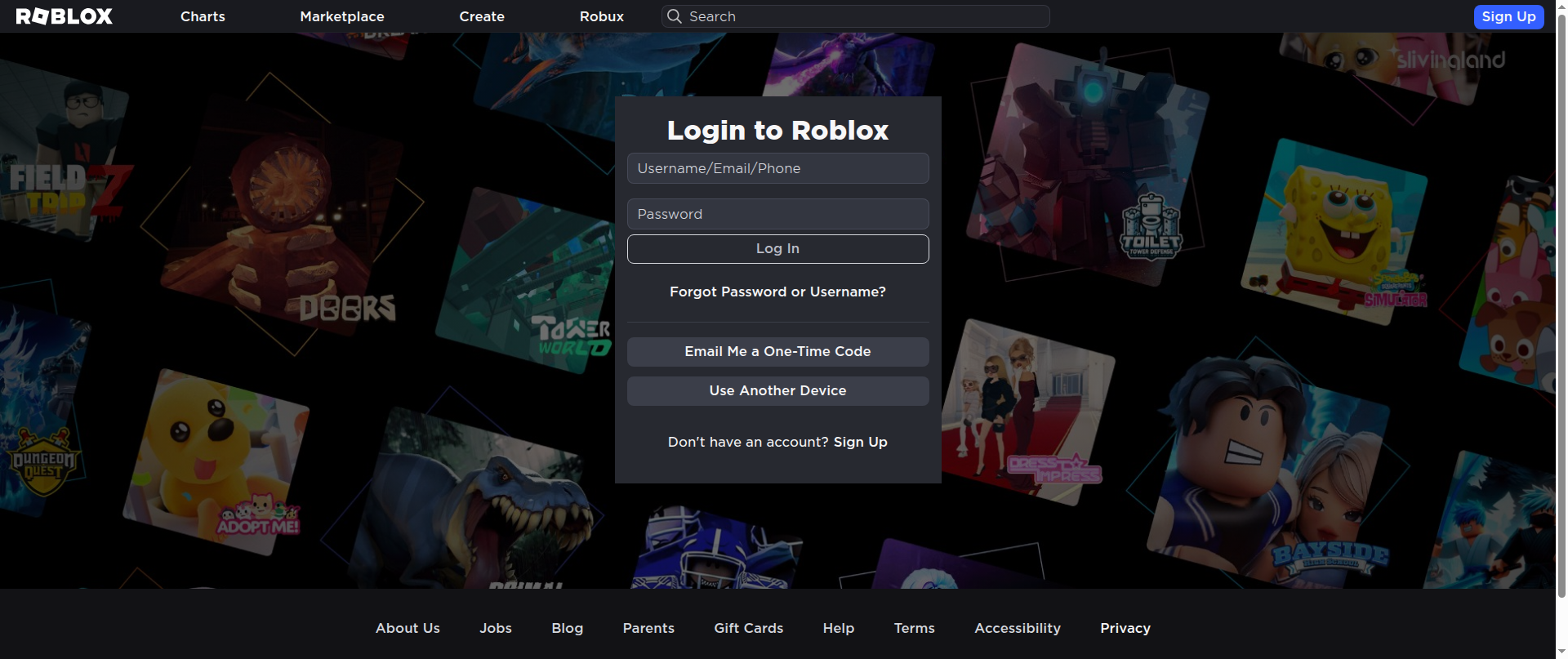Click the Dress To Impress thumbnail

pos(1027,412)
